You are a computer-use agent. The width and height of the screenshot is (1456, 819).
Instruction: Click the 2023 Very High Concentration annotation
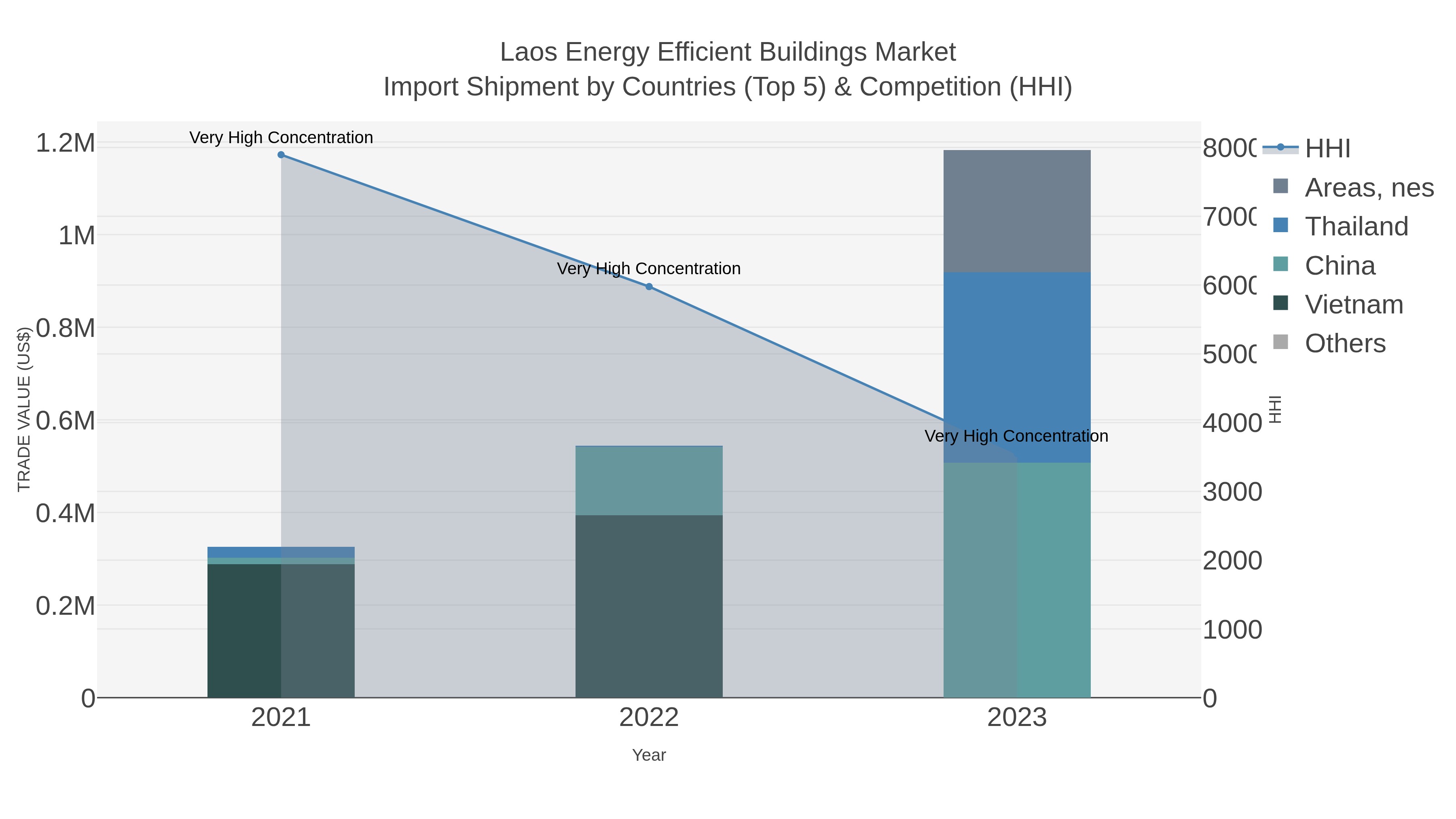[1016, 436]
